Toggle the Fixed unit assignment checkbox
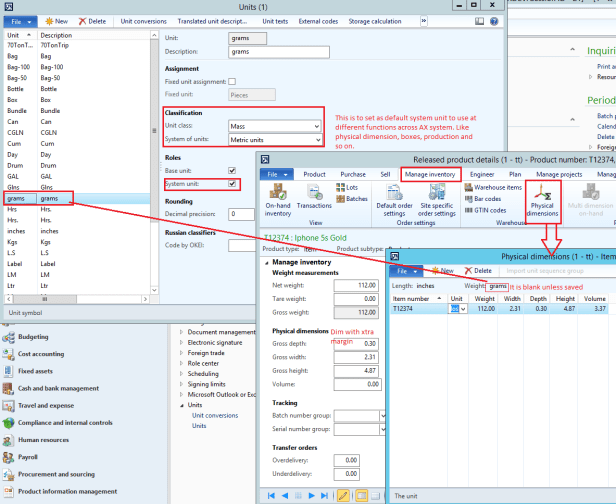This screenshot has width=616, height=504. coord(233,81)
